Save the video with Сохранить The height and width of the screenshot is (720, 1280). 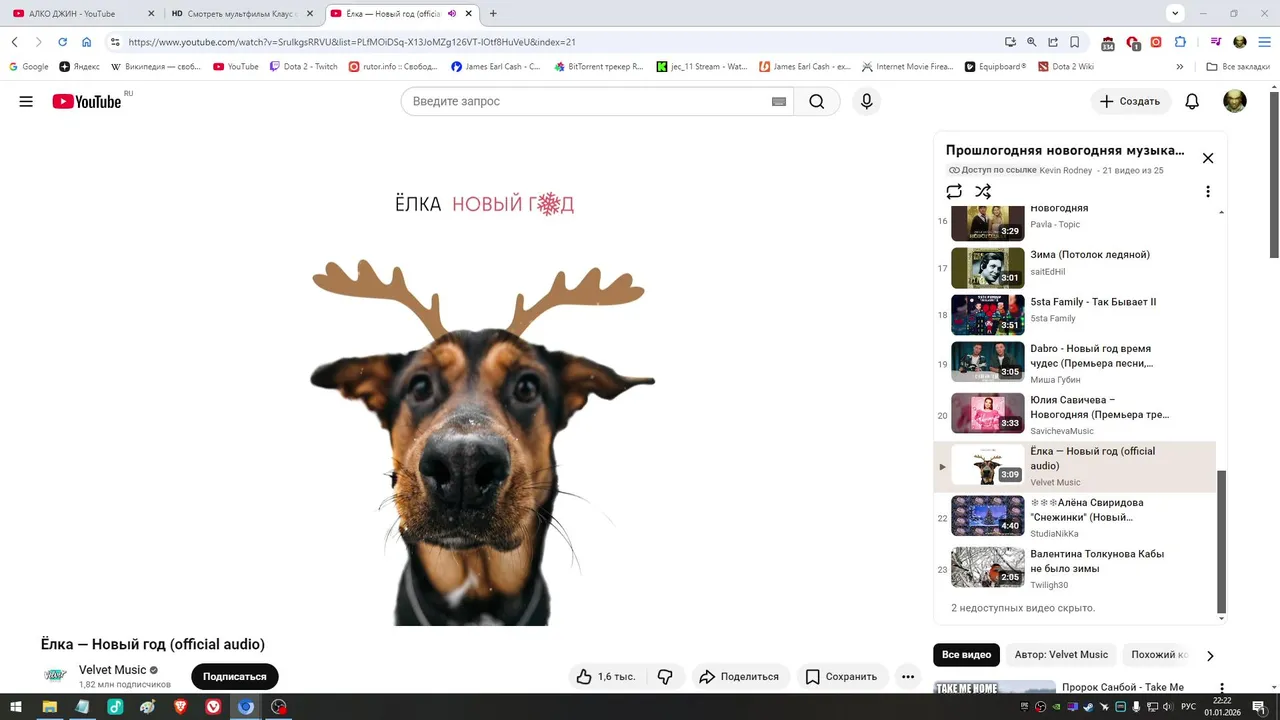(841, 677)
